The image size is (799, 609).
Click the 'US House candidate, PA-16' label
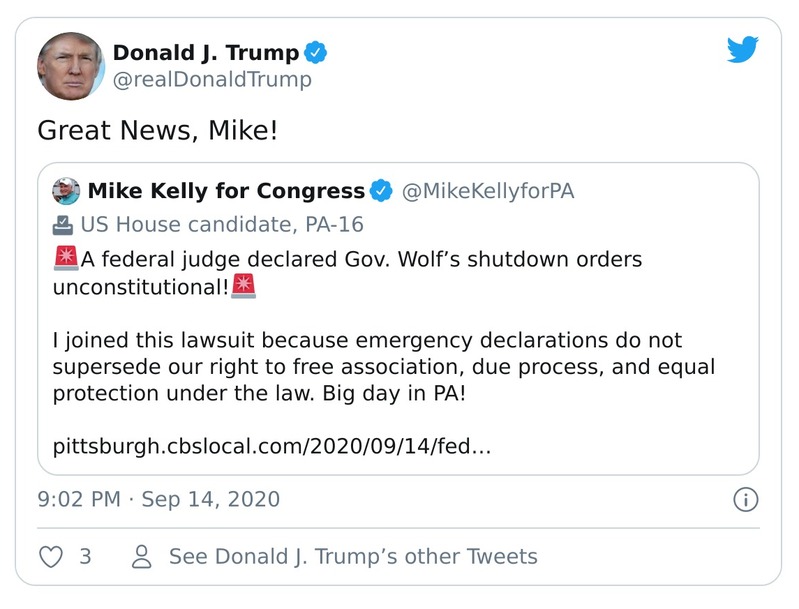coord(222,224)
